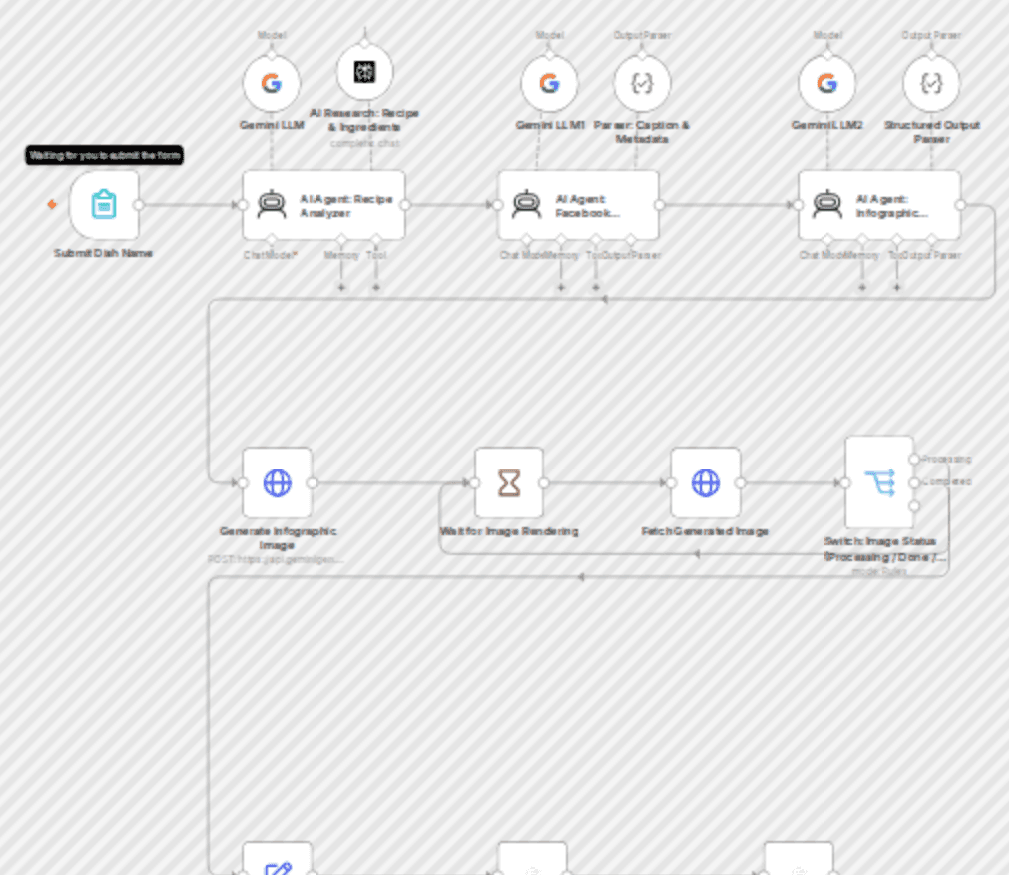
Task: Add Memory sub-node to Recipe Analyzer agent
Action: tap(341, 287)
